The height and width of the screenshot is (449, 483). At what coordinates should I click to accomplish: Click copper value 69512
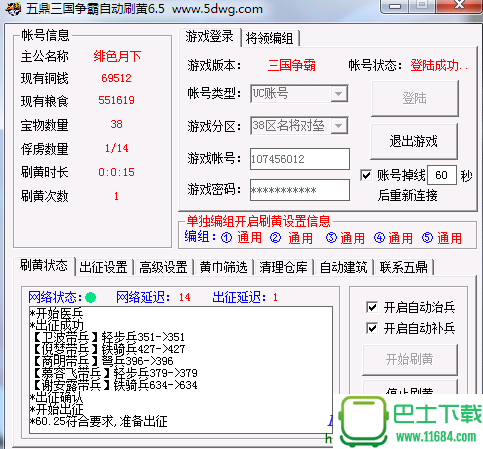pyautogui.click(x=116, y=78)
